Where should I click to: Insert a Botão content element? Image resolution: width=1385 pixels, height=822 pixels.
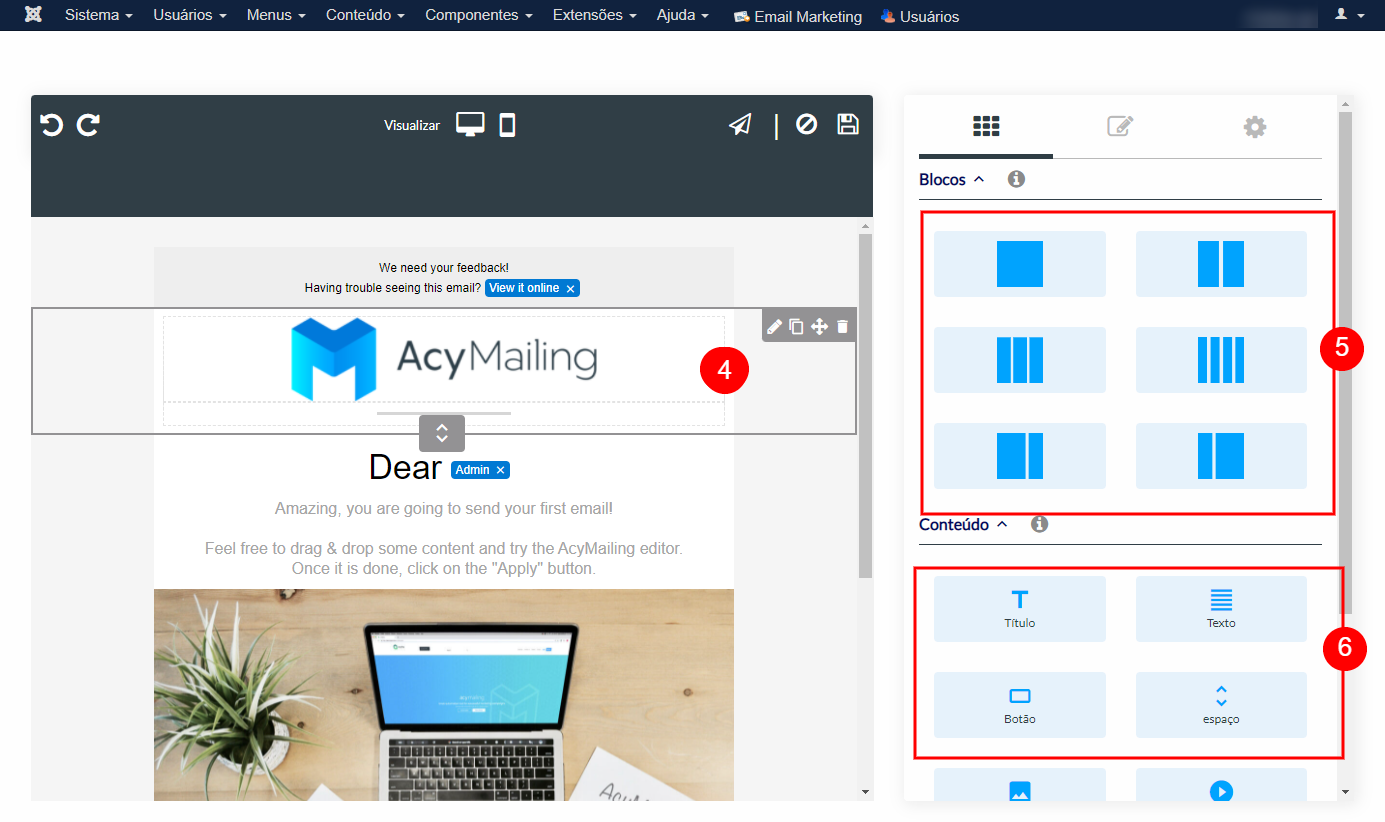[1019, 704]
